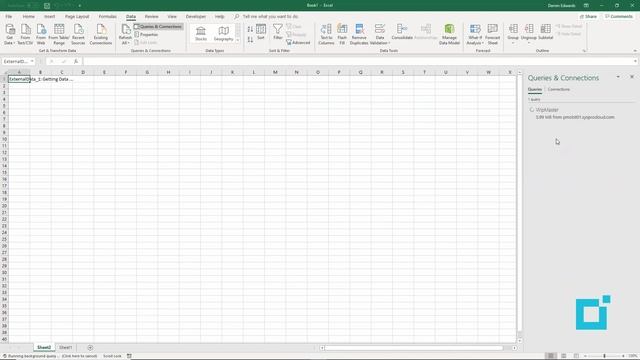Click the Group outline button
Viewport: 640px width, 360px height.
pyautogui.click(x=513, y=33)
